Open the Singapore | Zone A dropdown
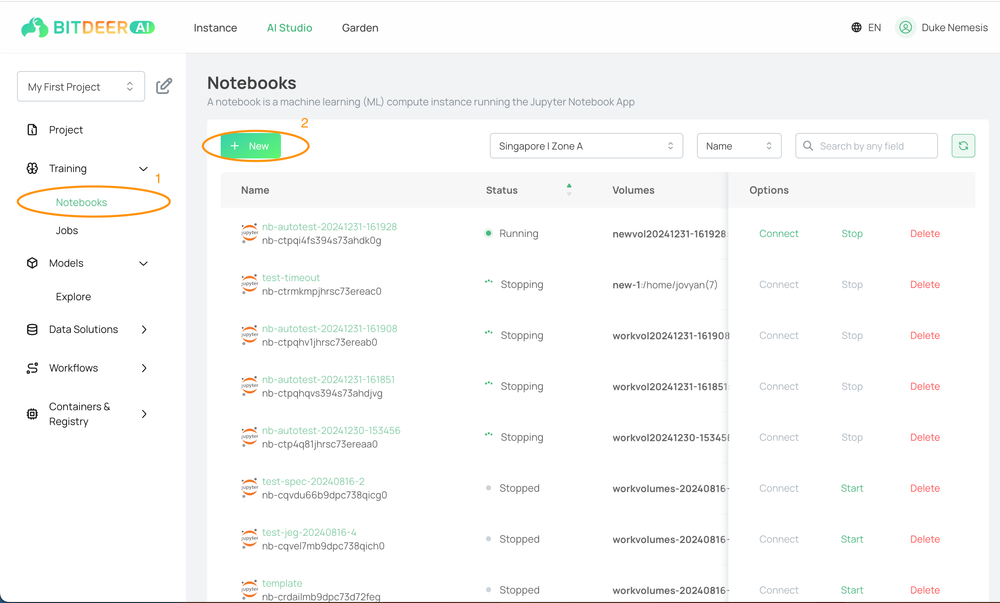Viewport: 1000px width, 603px height. tap(586, 146)
